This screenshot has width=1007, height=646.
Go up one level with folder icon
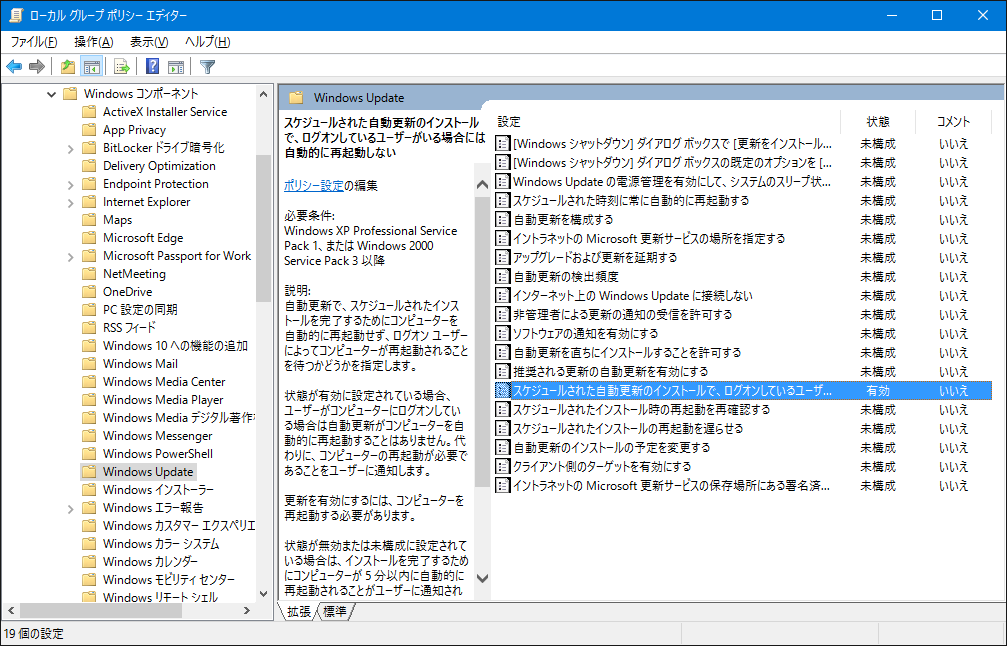click(x=67, y=66)
